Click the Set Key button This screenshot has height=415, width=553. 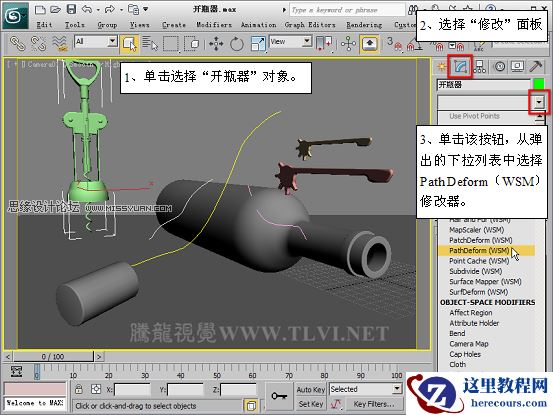(x=310, y=404)
